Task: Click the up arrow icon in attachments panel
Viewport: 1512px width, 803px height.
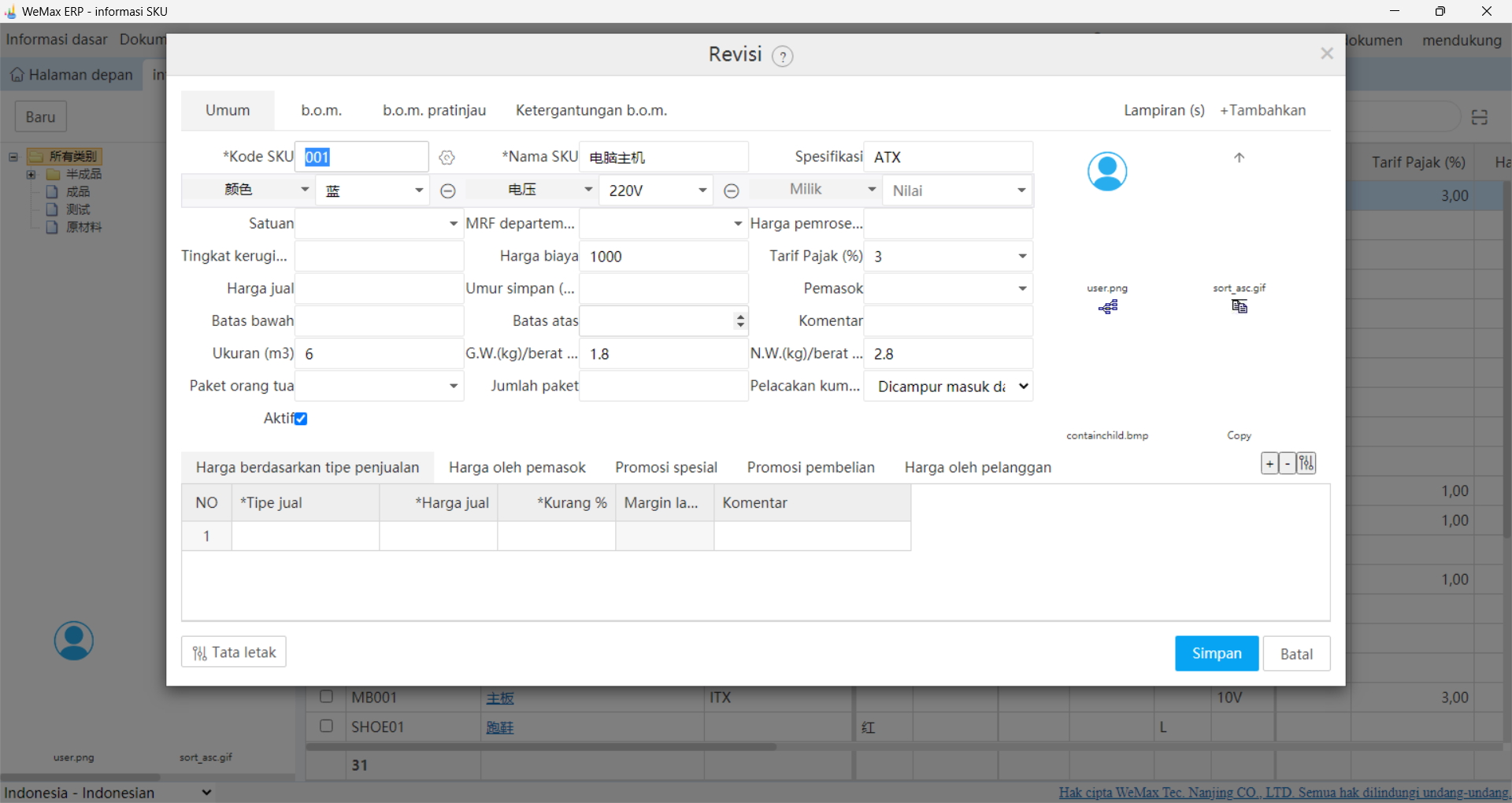Action: (x=1239, y=157)
